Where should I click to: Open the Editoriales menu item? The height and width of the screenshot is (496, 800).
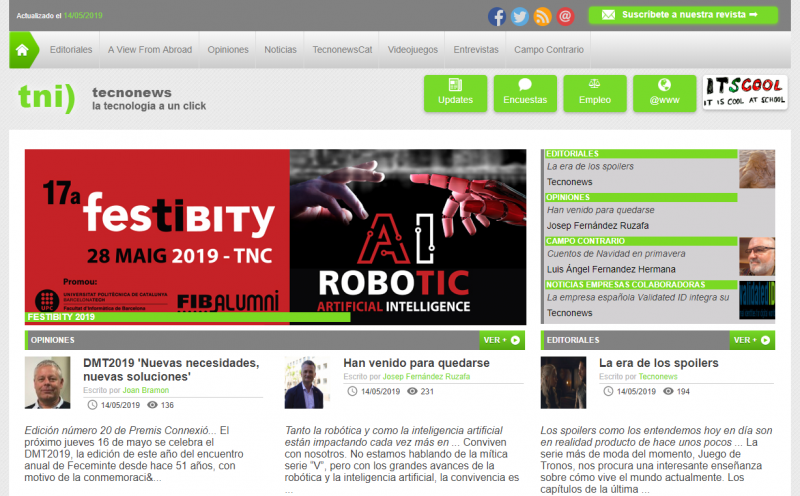coord(71,49)
